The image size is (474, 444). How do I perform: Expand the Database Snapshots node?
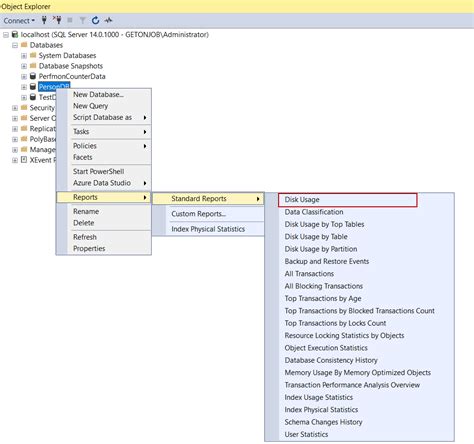pos(24,66)
